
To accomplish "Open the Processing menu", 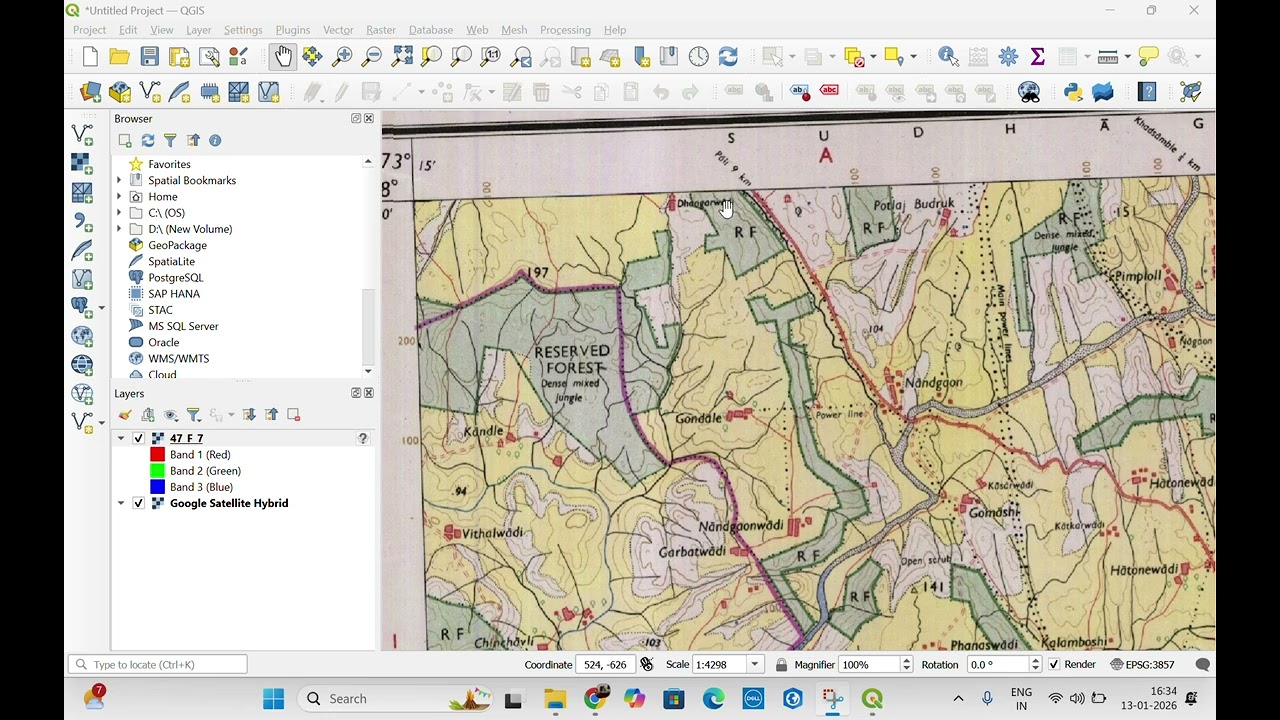I will pos(565,30).
